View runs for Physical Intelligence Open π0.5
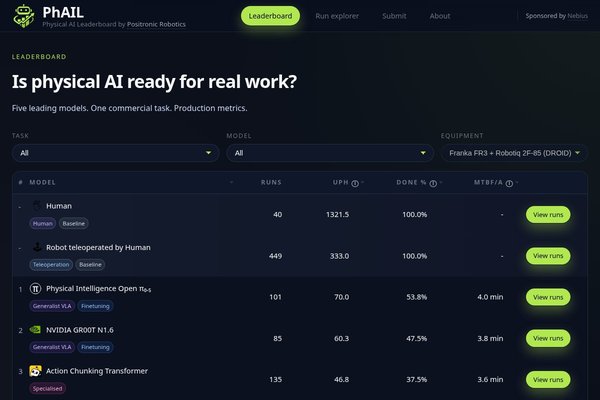 [x=548, y=297]
